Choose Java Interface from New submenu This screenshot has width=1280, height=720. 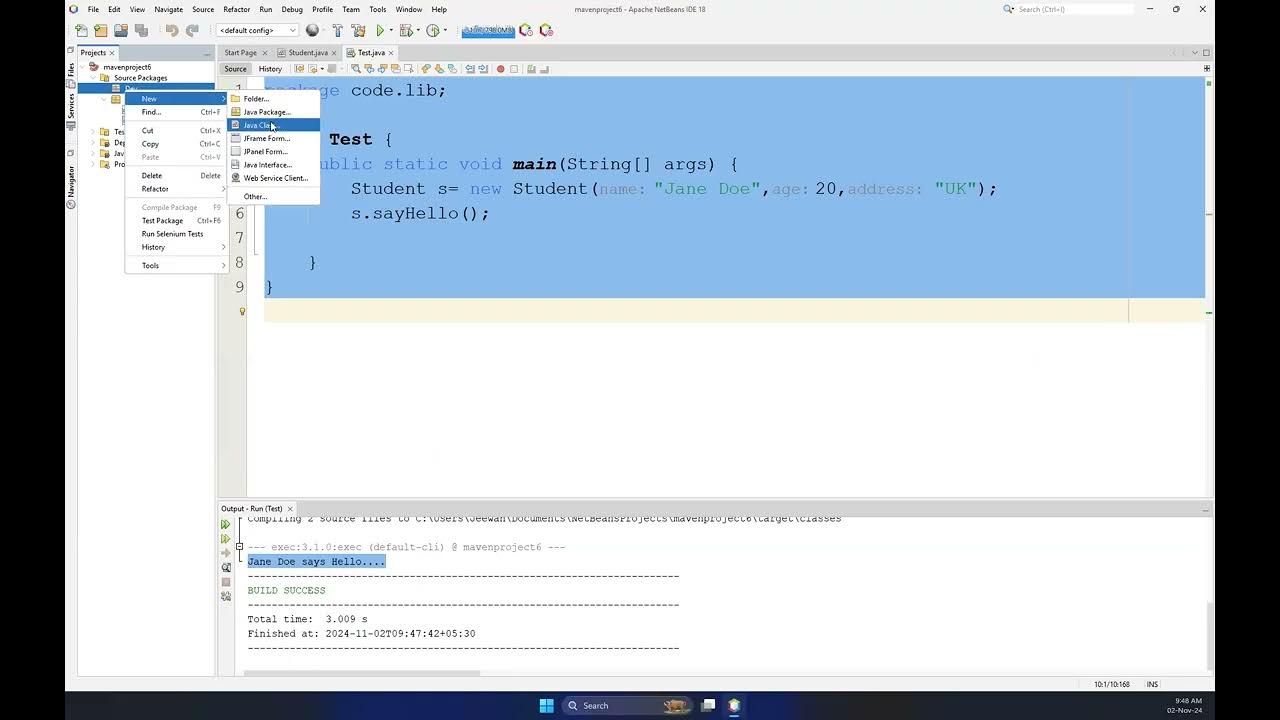click(x=274, y=165)
